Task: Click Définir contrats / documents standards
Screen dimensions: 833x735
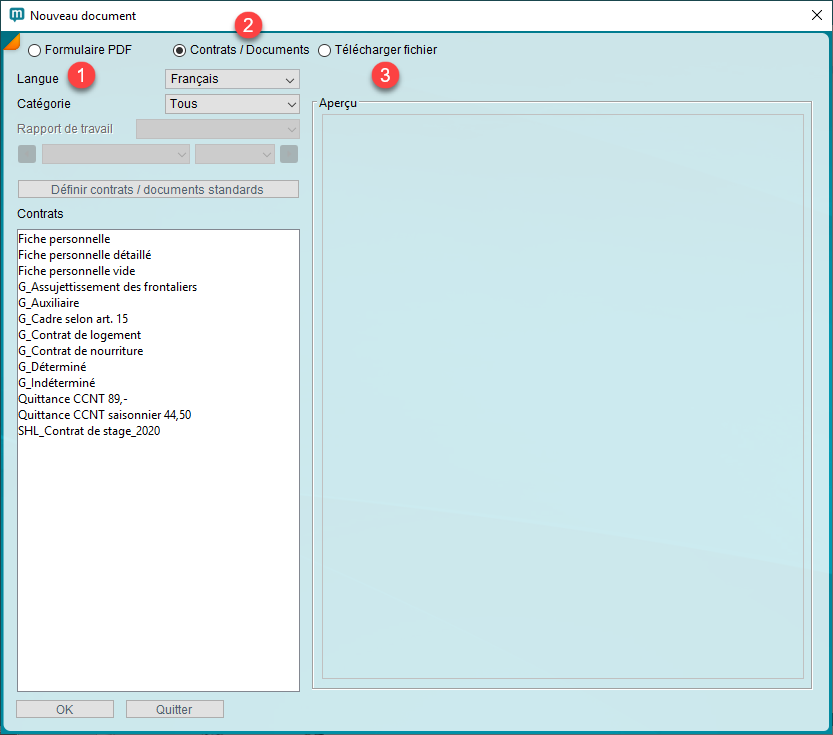Action: [157, 189]
